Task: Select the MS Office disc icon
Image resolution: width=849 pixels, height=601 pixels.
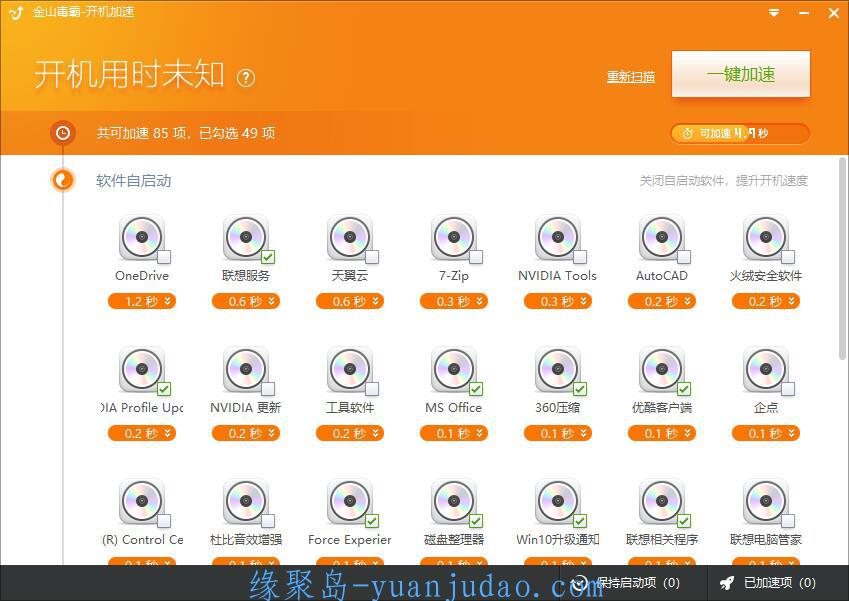Action: coord(454,369)
